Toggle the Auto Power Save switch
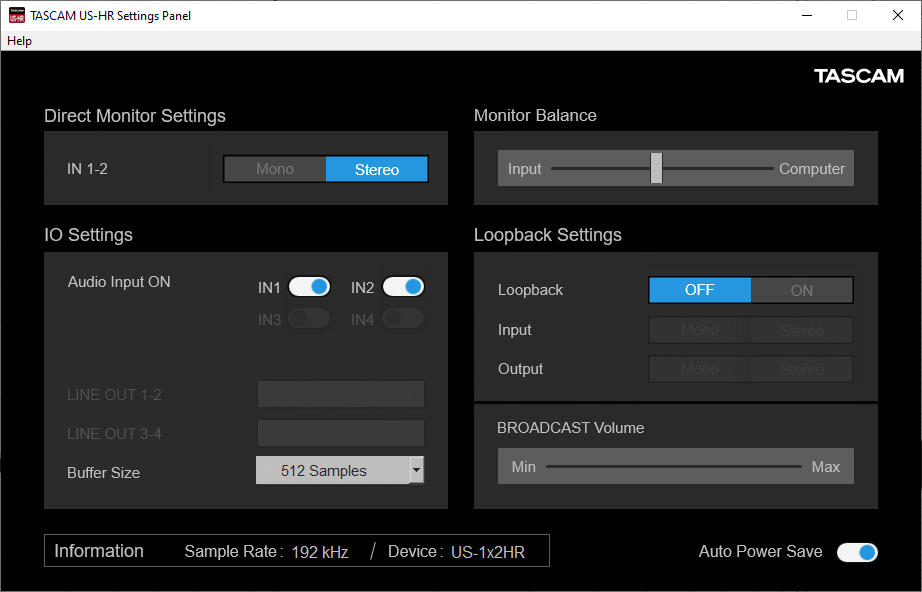The image size is (922, 592). point(857,552)
